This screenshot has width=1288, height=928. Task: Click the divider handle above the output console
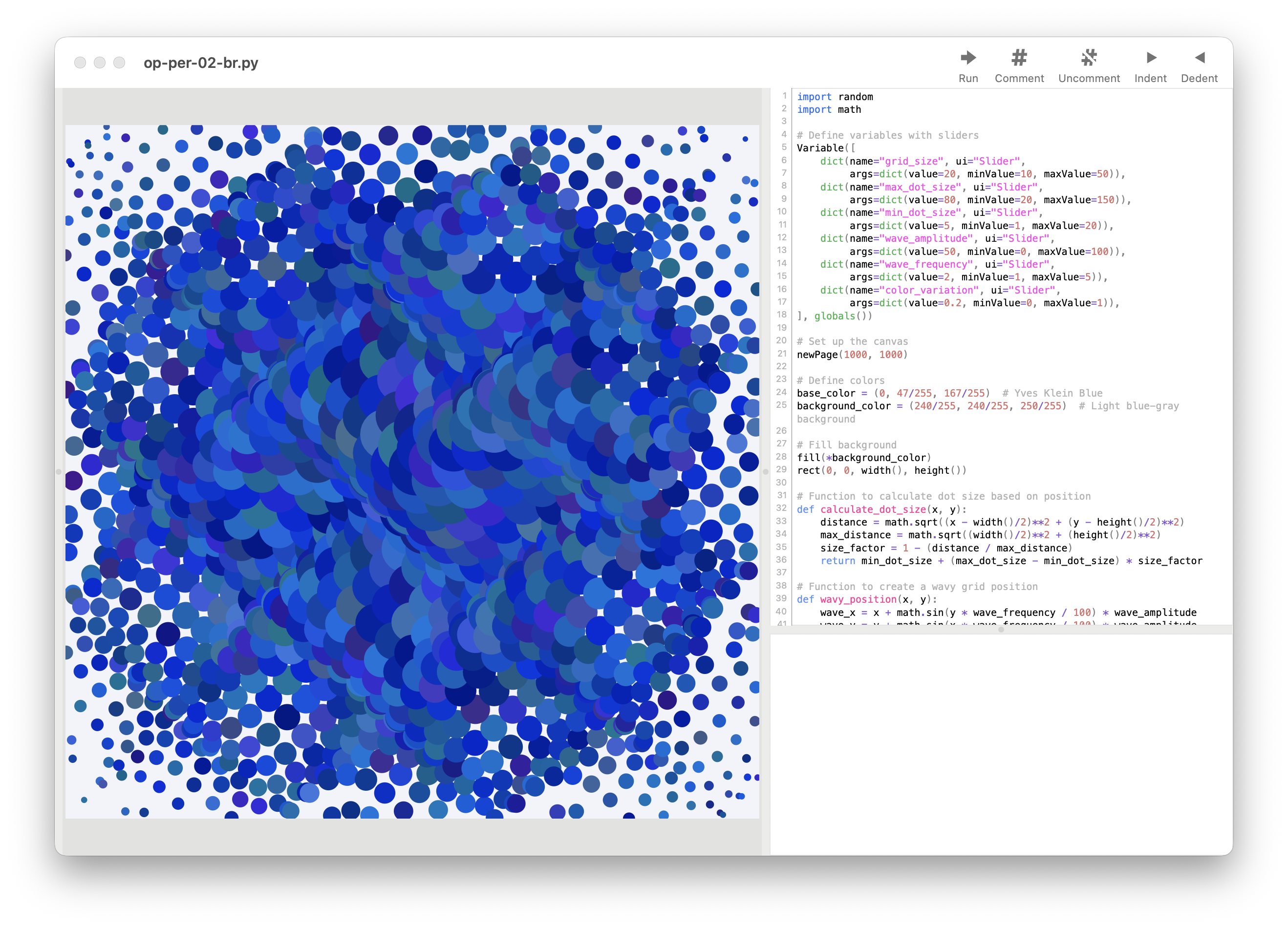coord(1001,630)
